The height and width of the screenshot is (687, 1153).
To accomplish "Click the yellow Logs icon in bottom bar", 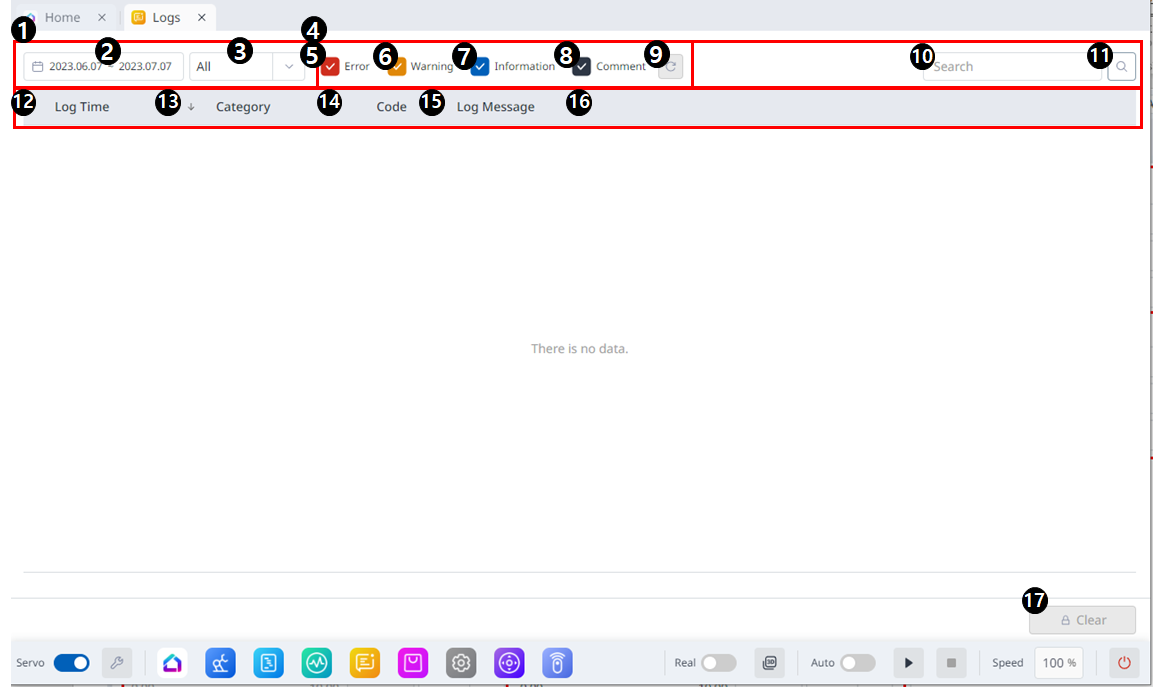I will [364, 662].
